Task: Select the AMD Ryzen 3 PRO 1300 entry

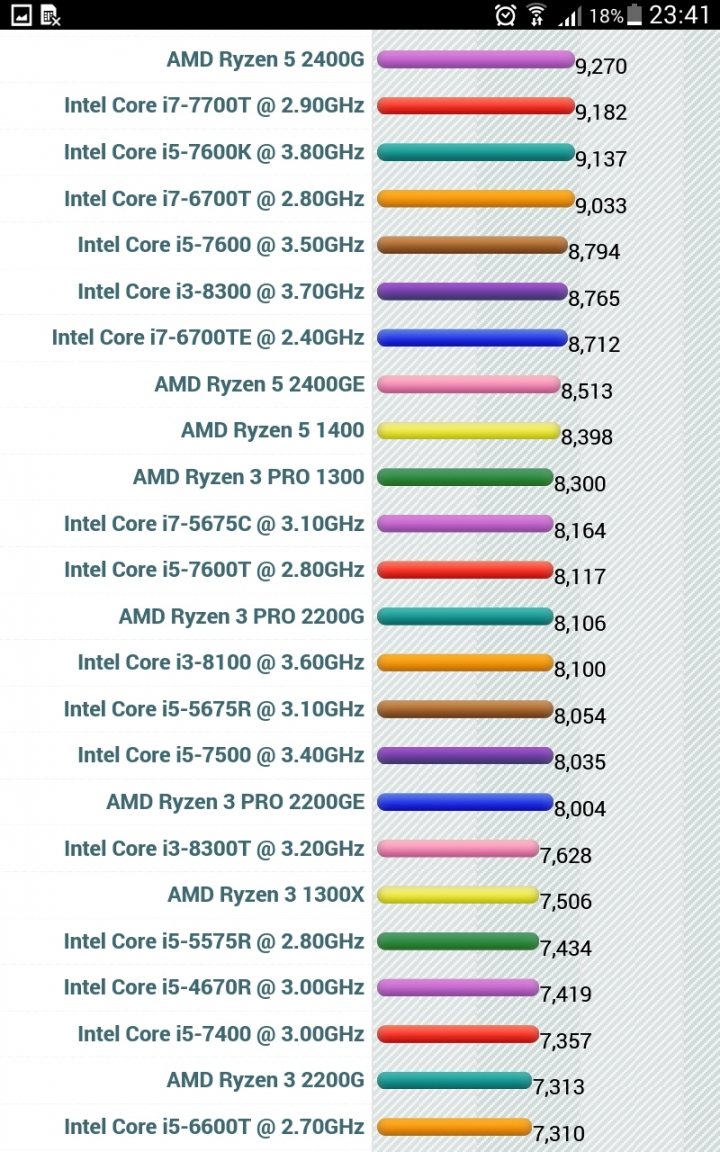Action: tap(248, 477)
